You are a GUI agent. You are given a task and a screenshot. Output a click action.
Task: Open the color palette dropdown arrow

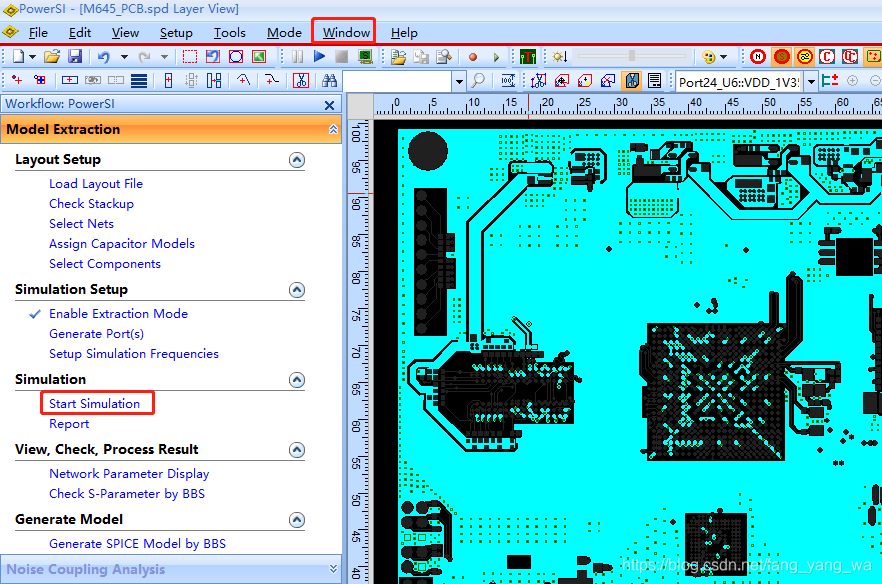[x=723, y=57]
